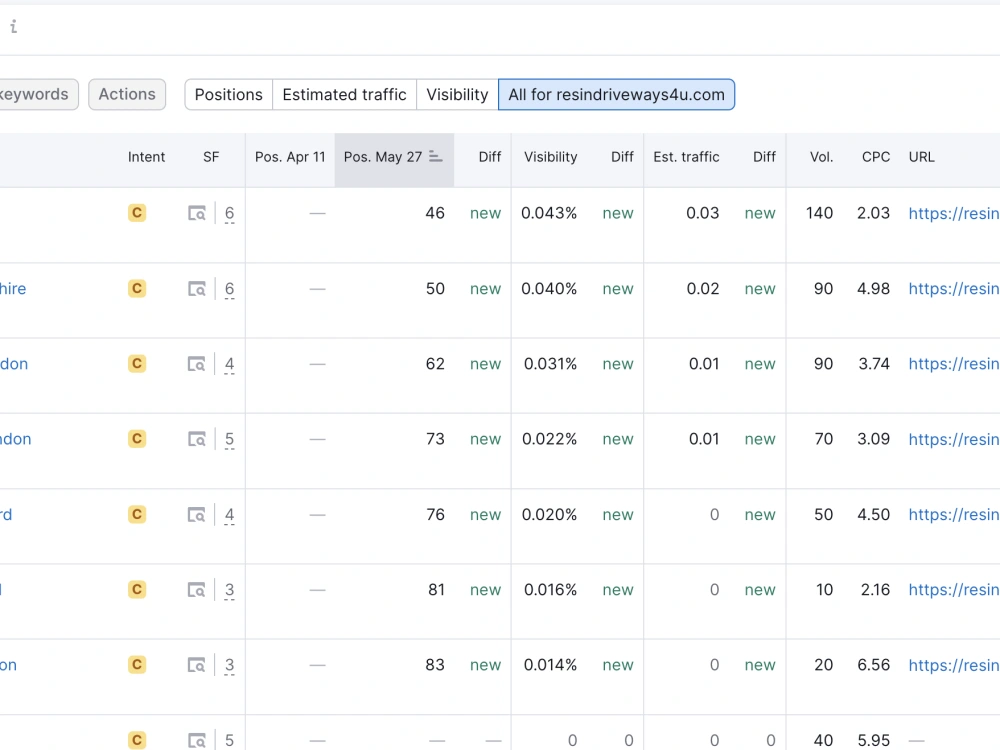Click volume value 140
Screen dimensions: 1000x750
click(x=820, y=213)
